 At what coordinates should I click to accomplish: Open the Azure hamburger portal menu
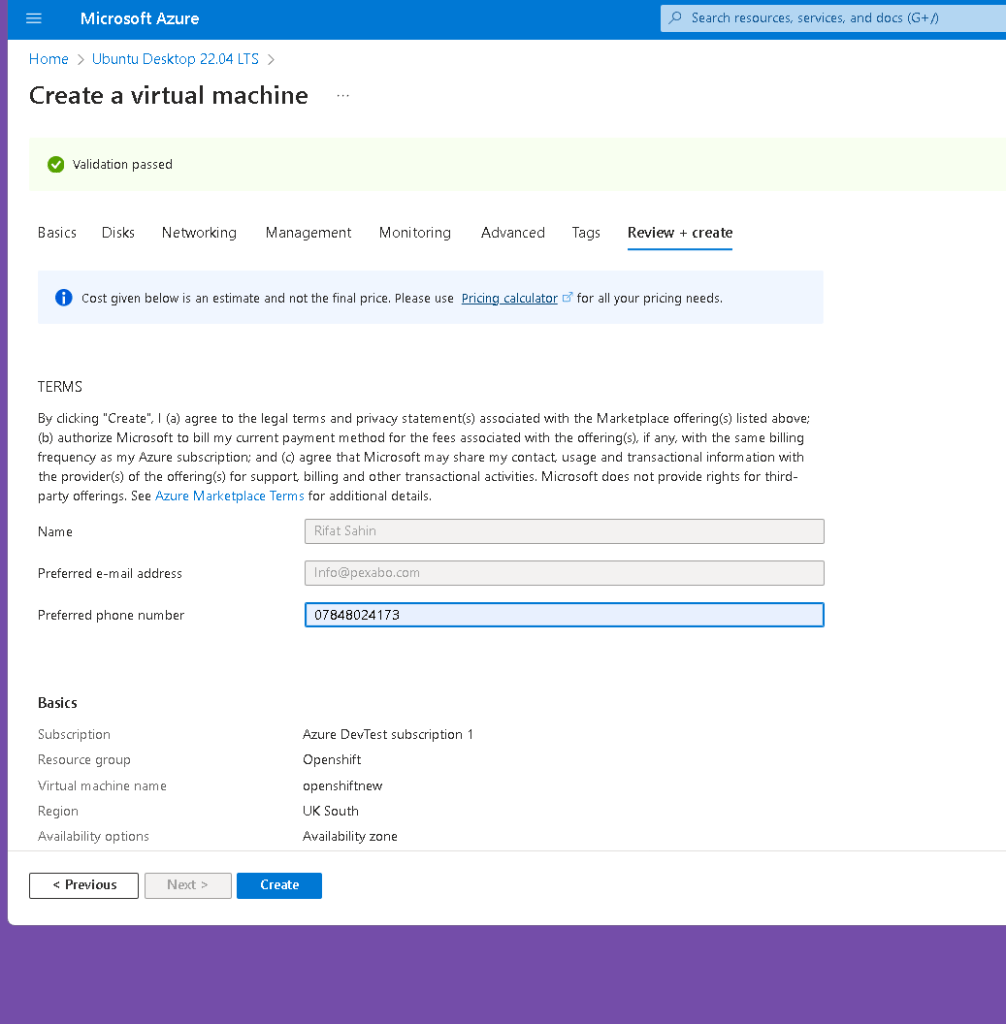pos(33,18)
